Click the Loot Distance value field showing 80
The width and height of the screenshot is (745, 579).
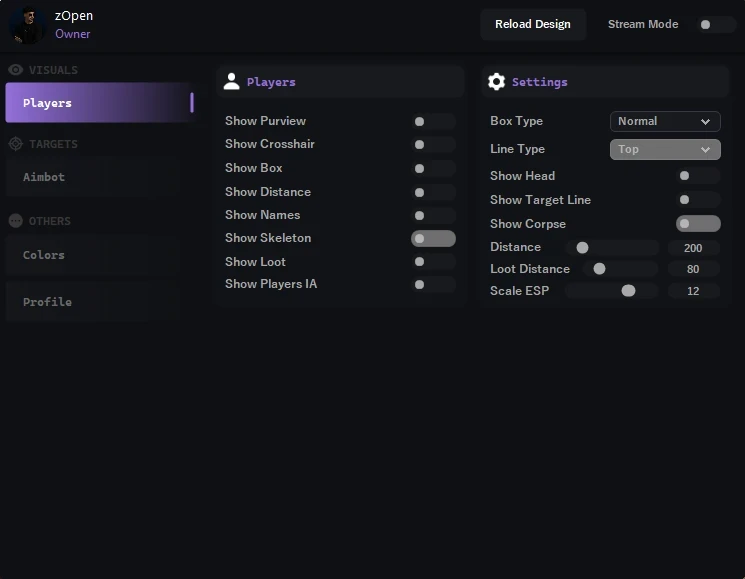693,269
